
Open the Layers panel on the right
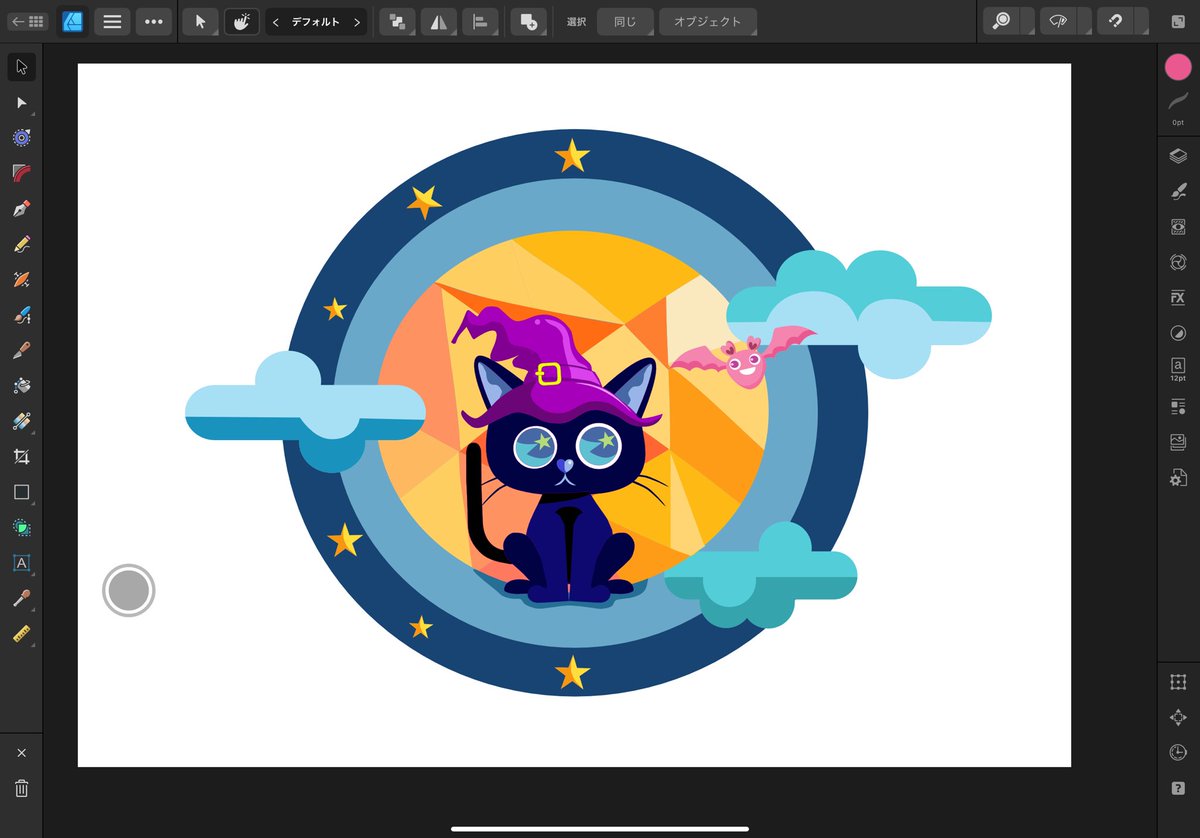pyautogui.click(x=1177, y=155)
